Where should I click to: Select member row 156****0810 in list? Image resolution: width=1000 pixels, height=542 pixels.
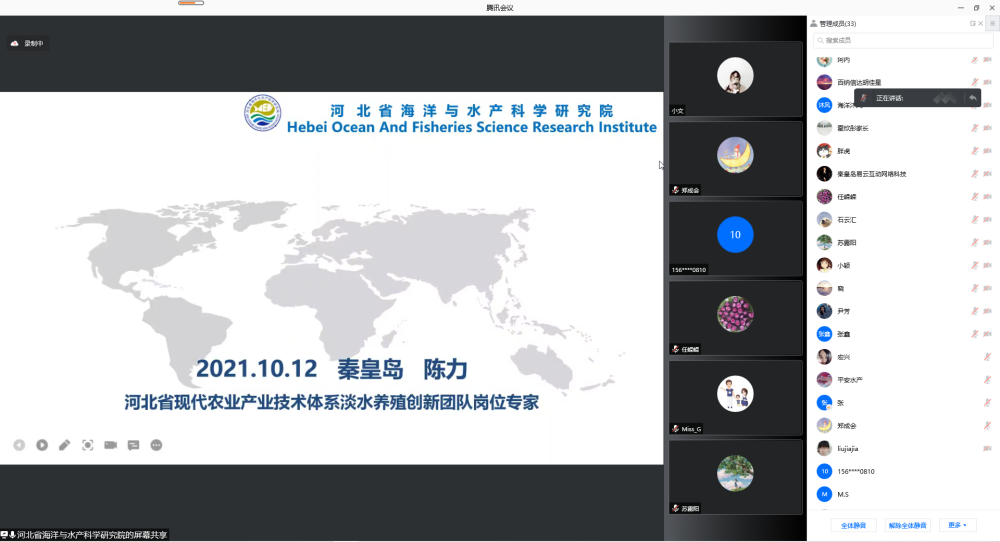904,472
